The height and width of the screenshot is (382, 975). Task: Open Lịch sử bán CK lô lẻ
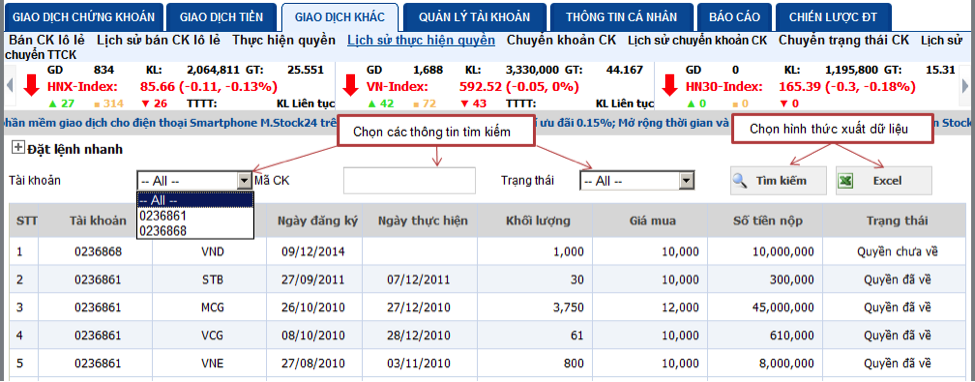159,40
